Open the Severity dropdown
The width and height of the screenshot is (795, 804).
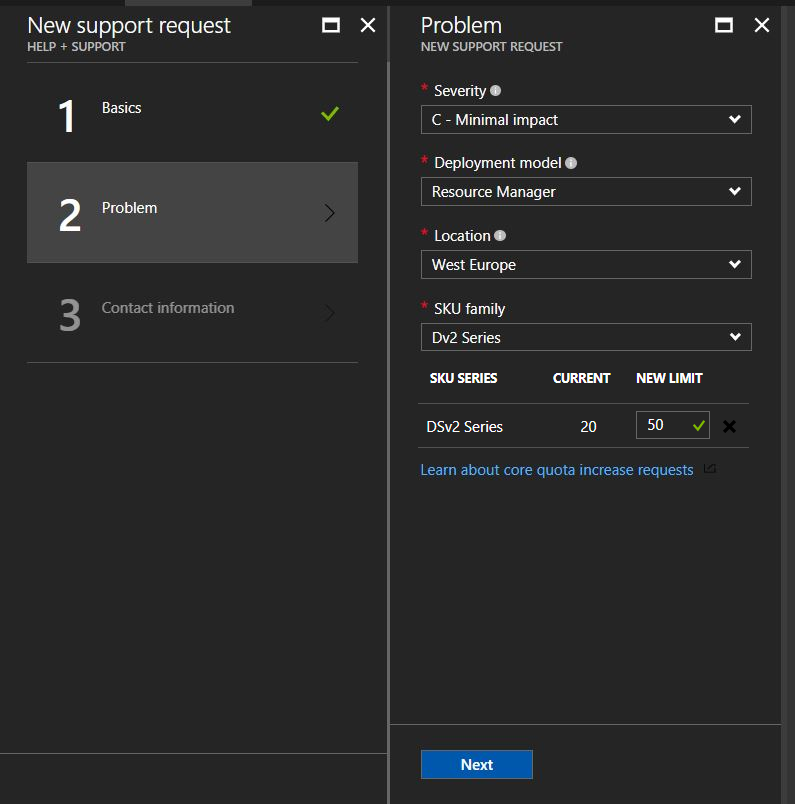pos(585,120)
